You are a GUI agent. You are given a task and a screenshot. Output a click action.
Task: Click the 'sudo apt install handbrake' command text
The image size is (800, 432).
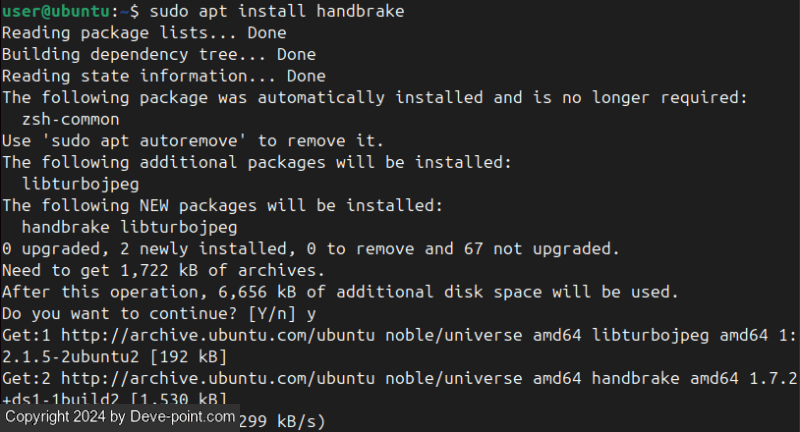[277, 11]
